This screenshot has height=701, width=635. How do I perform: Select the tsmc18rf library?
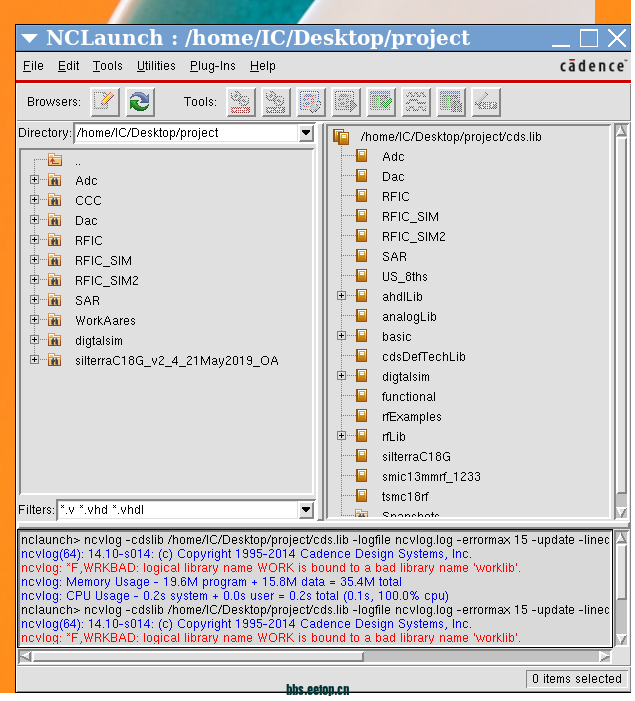(x=404, y=496)
